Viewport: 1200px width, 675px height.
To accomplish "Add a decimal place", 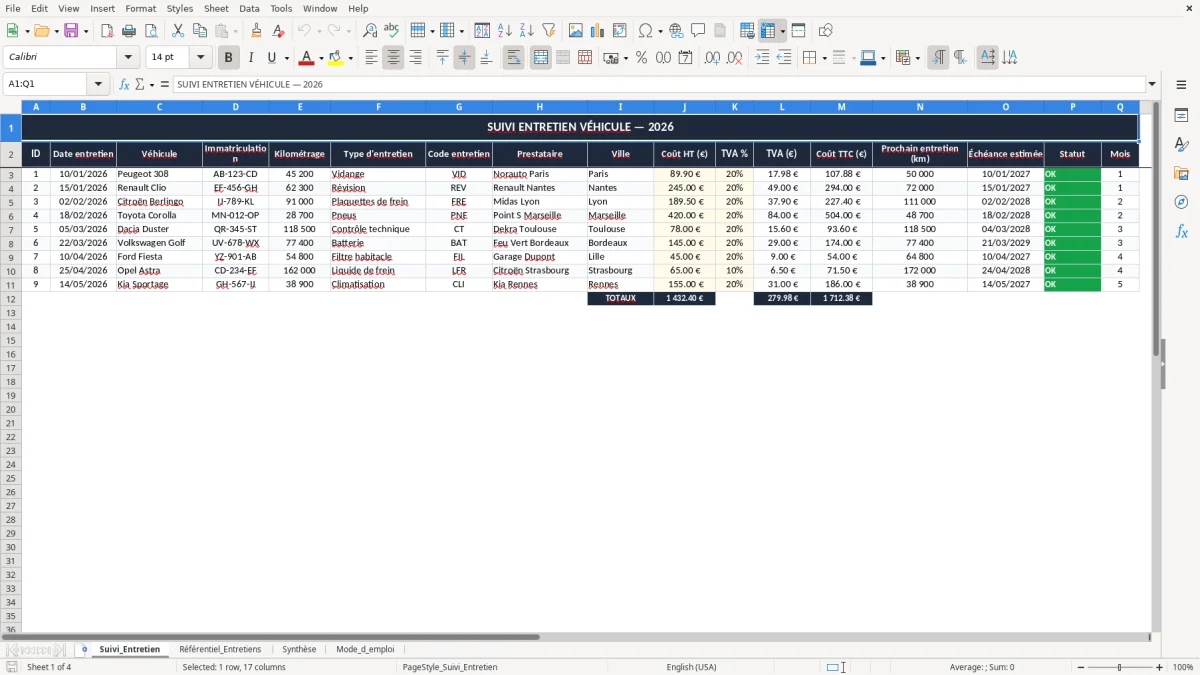I will tap(714, 58).
